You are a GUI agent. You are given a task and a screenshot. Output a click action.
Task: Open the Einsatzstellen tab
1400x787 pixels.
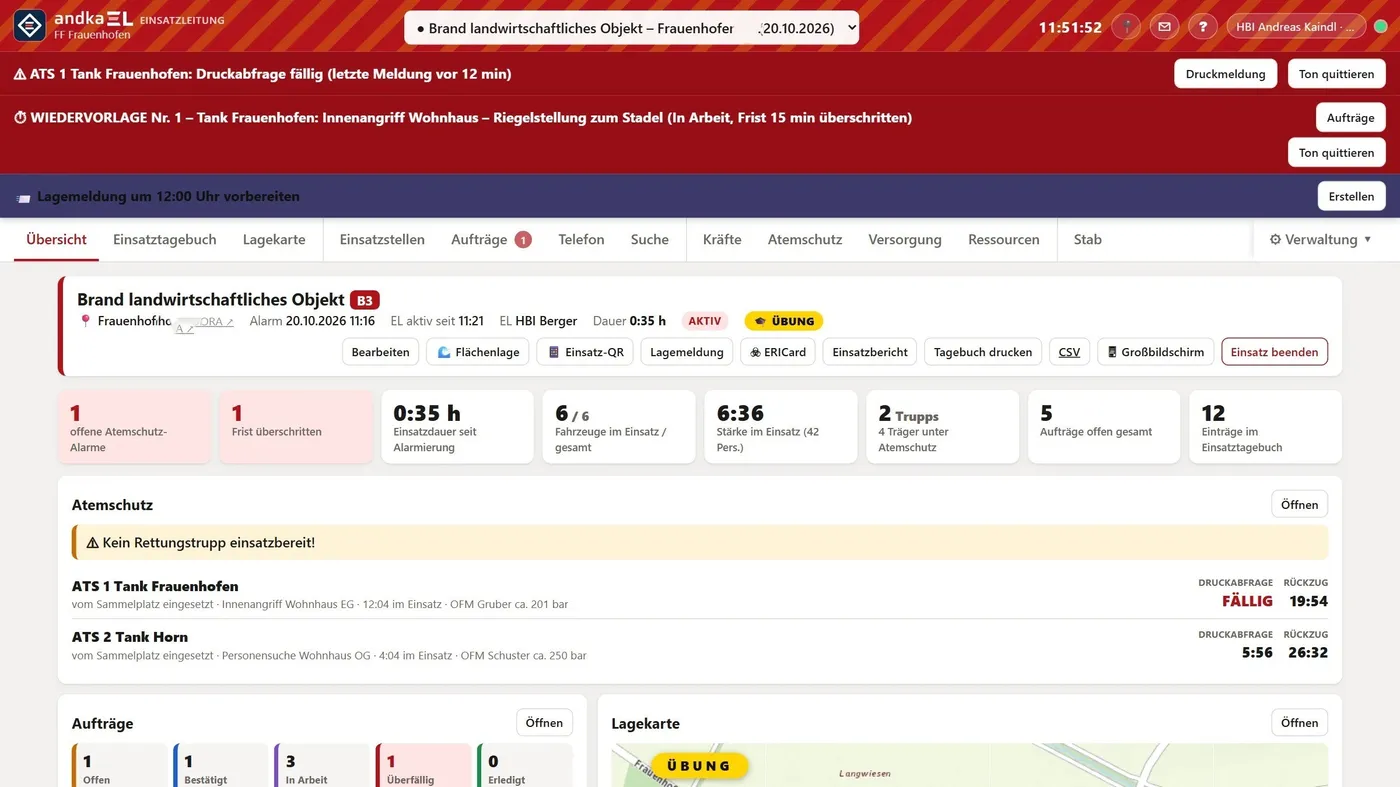[382, 240]
